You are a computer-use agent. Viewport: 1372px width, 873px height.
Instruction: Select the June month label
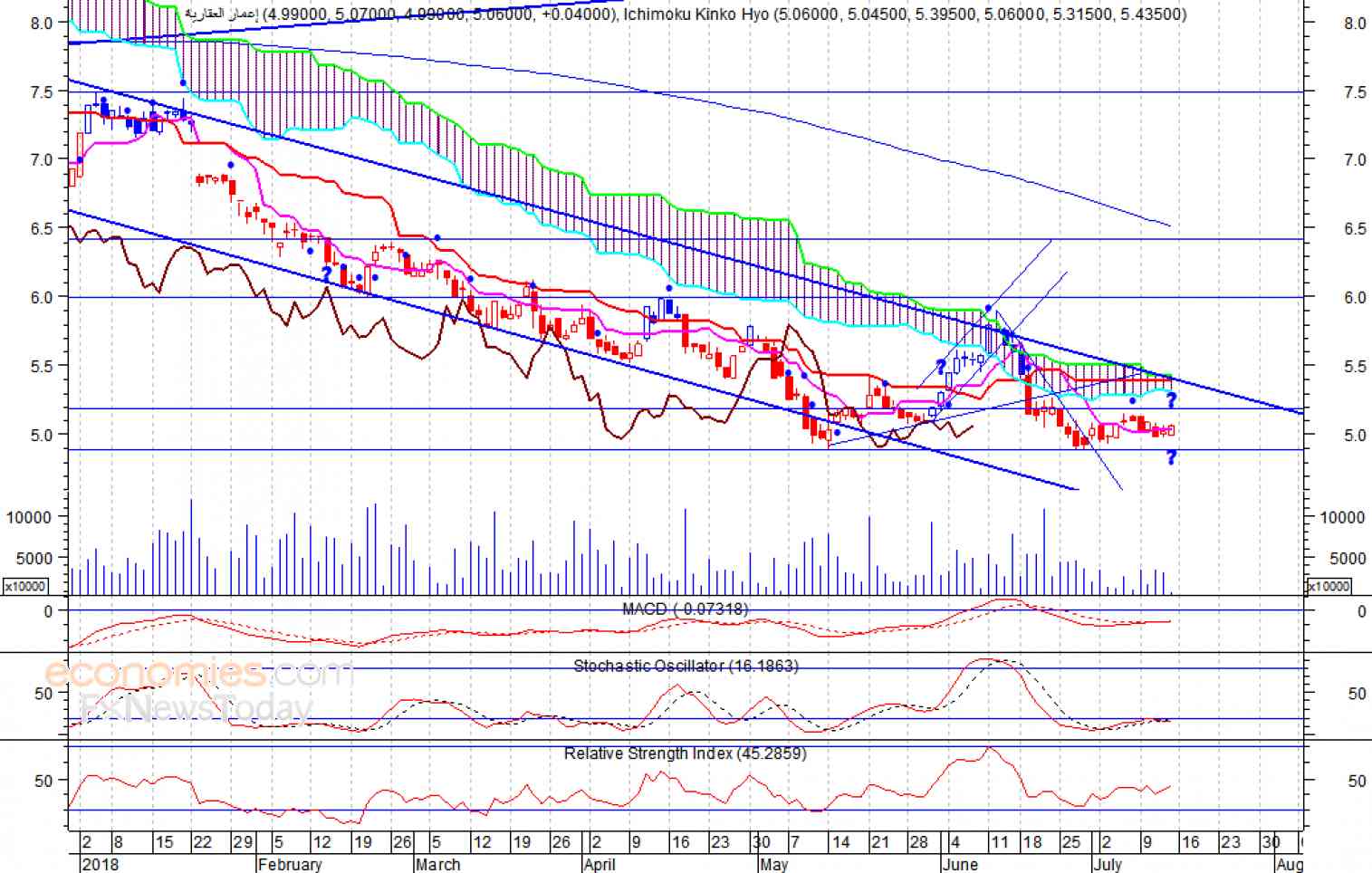[x=960, y=864]
